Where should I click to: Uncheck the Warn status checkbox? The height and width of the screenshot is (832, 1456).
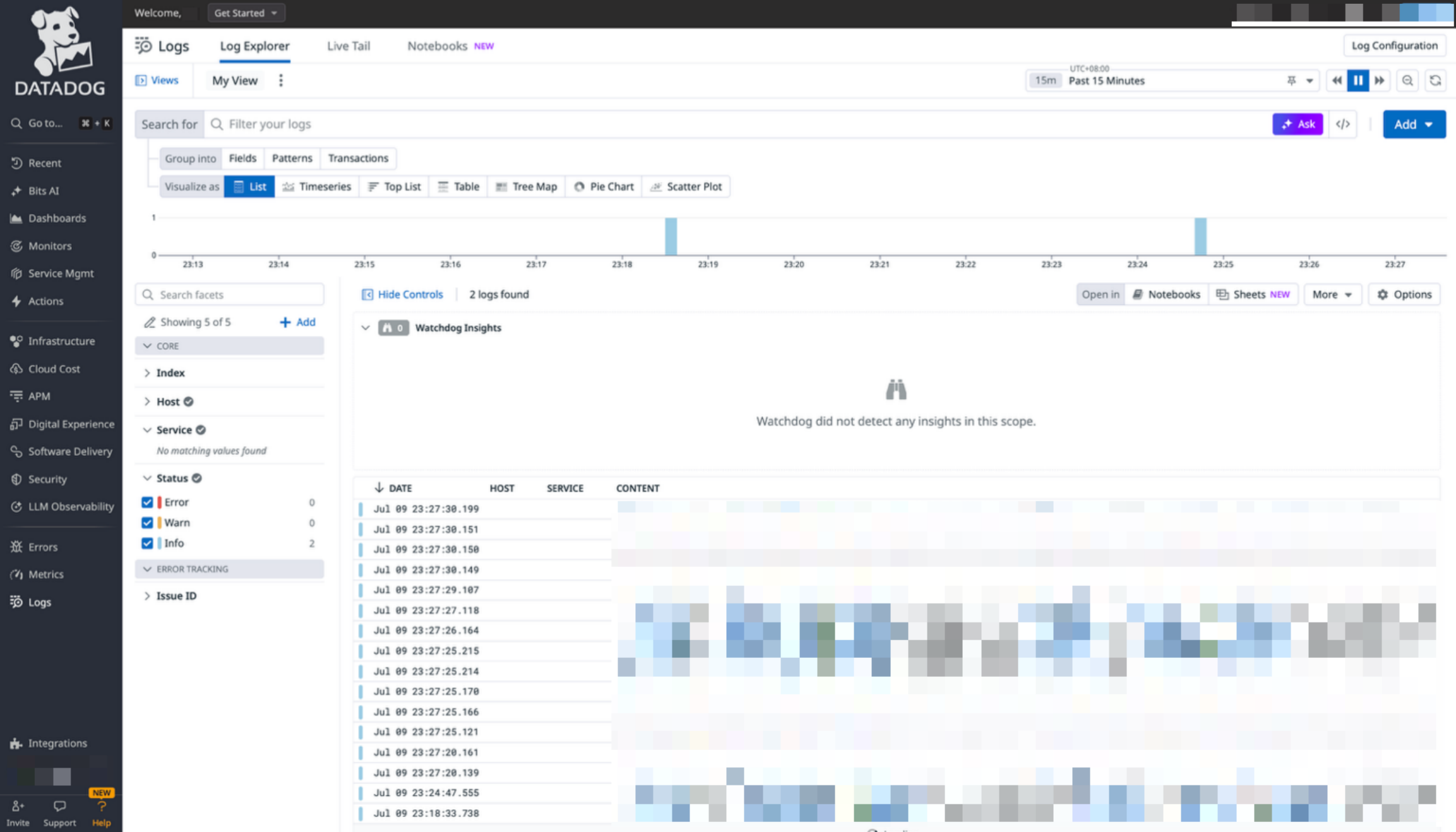click(x=147, y=523)
